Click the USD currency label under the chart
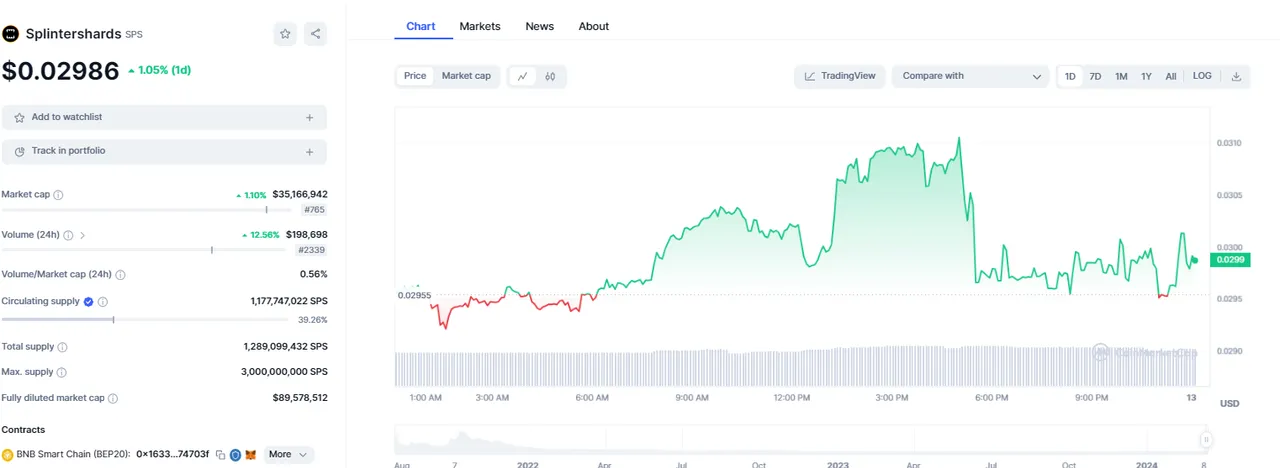Viewport: 1280px width, 468px height. point(1230,404)
